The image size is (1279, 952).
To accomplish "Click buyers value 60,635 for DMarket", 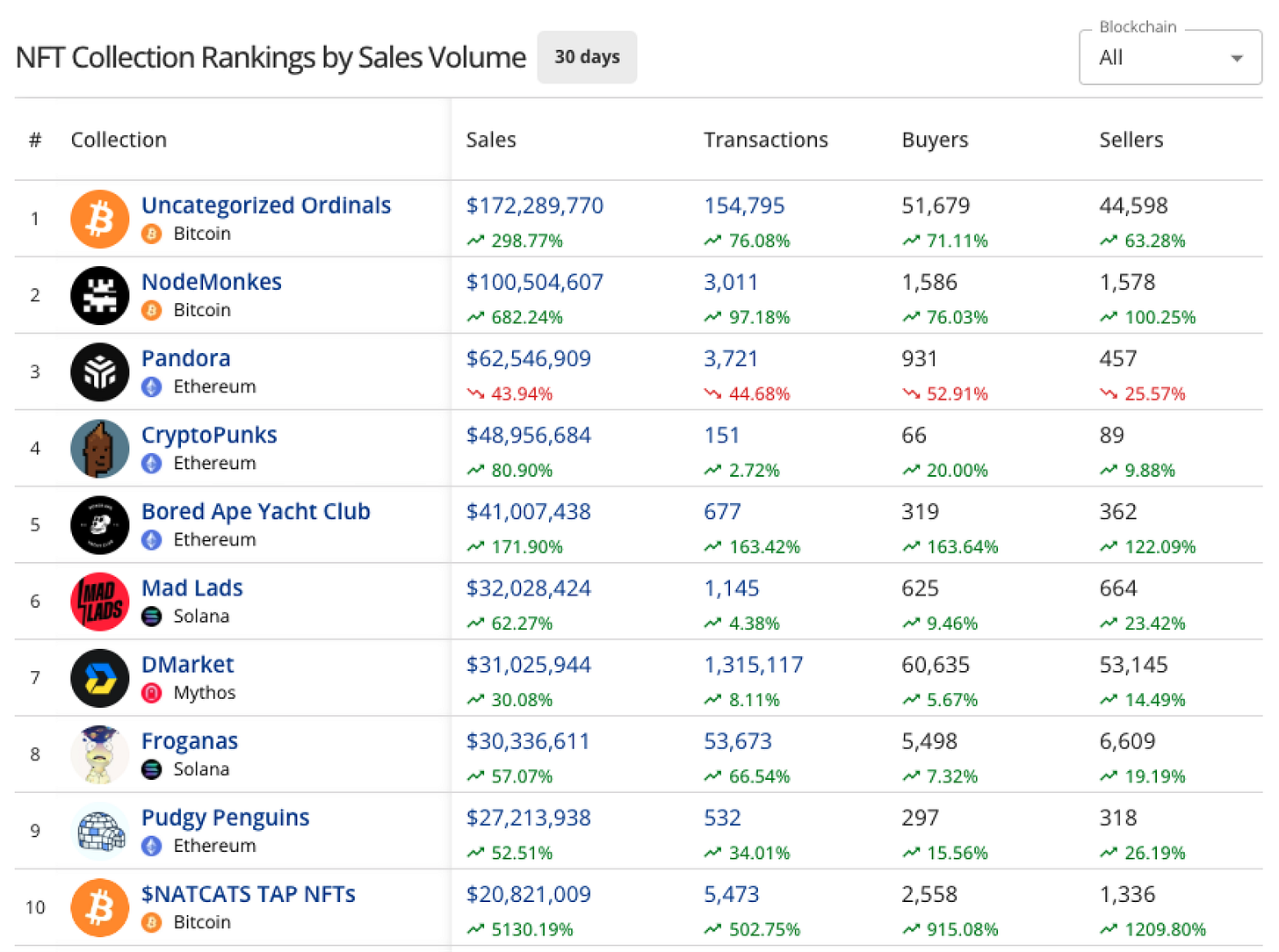I will coord(936,664).
